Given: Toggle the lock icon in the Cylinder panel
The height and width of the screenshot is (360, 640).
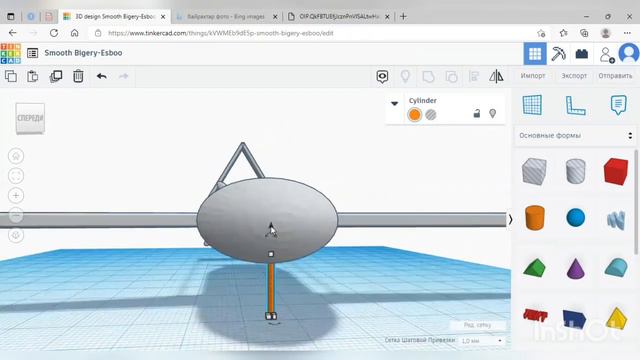Looking at the screenshot, I should click(x=476, y=113).
